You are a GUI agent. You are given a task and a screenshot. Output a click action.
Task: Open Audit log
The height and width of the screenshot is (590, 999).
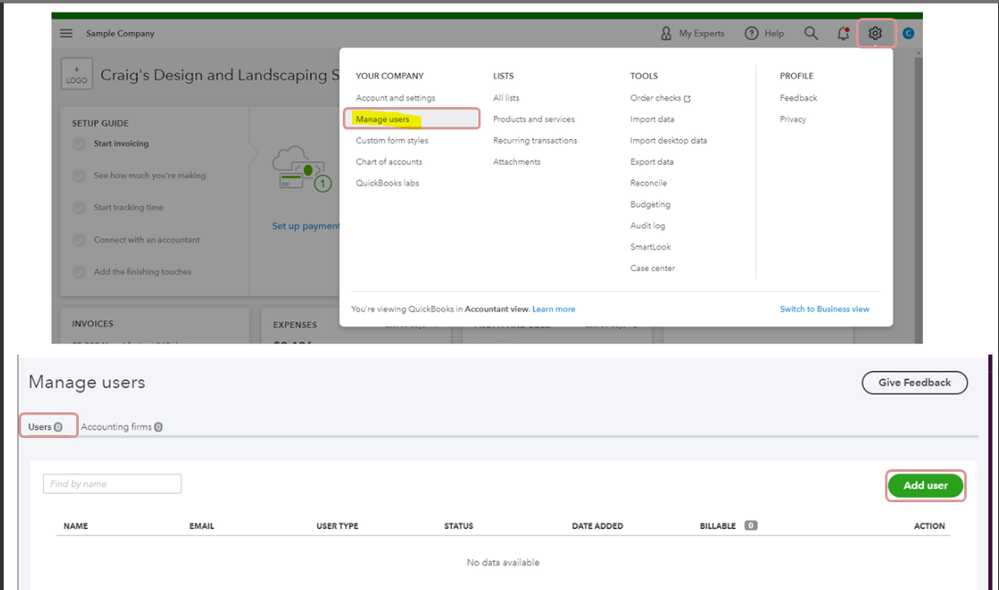(647, 226)
